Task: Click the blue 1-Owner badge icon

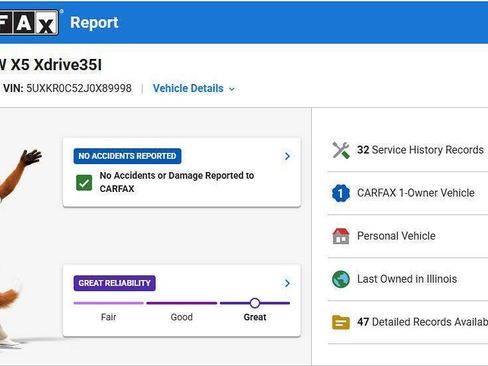Action: click(x=341, y=193)
